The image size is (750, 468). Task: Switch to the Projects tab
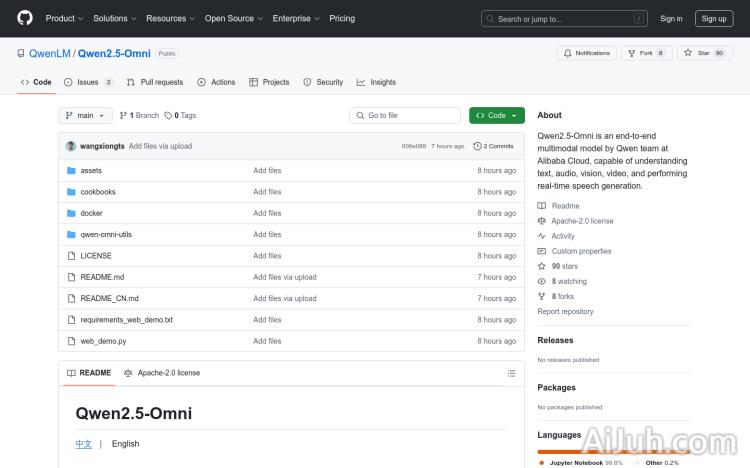[269, 82]
